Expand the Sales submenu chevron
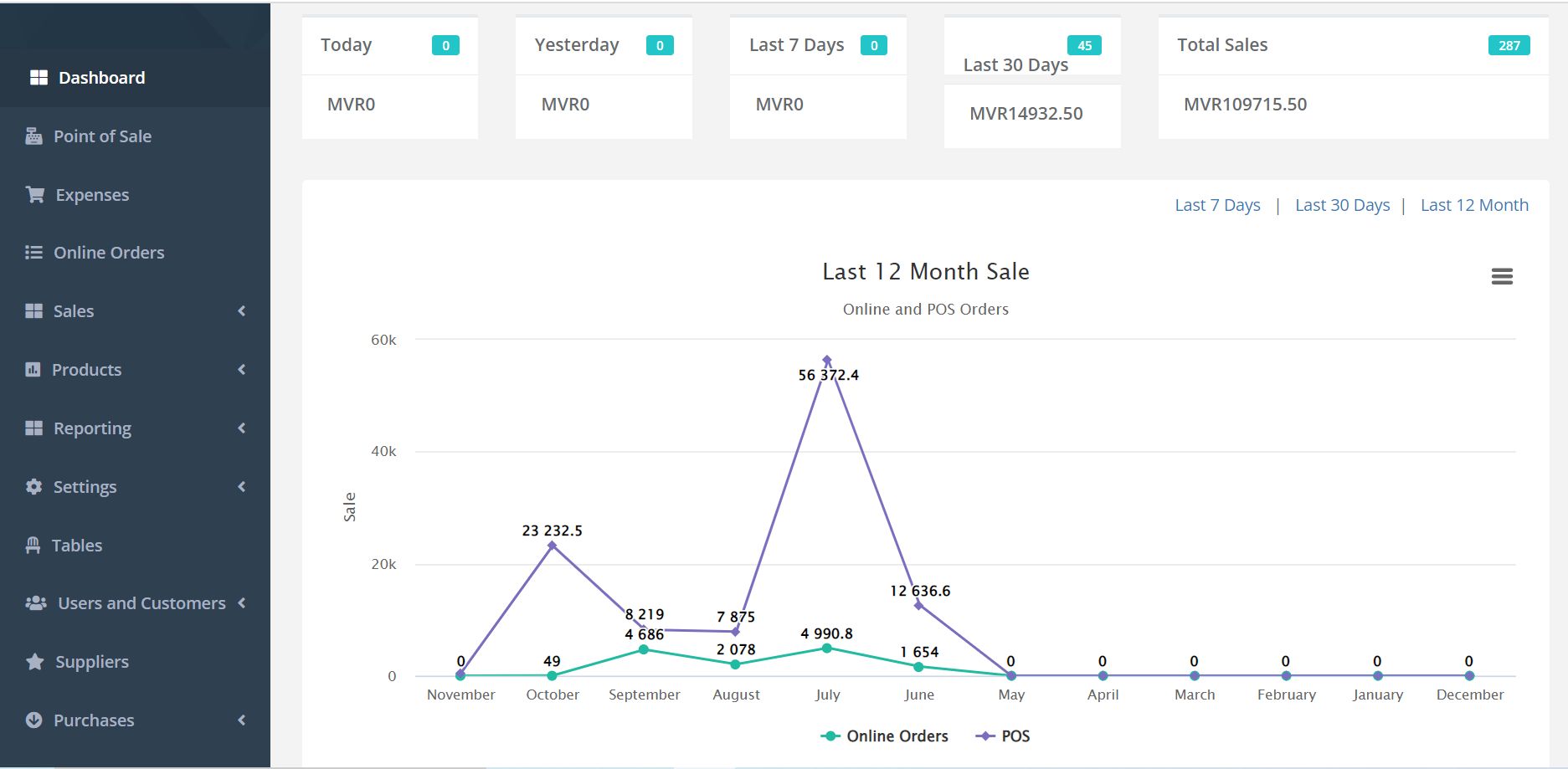This screenshot has height=769, width=1568. (242, 311)
